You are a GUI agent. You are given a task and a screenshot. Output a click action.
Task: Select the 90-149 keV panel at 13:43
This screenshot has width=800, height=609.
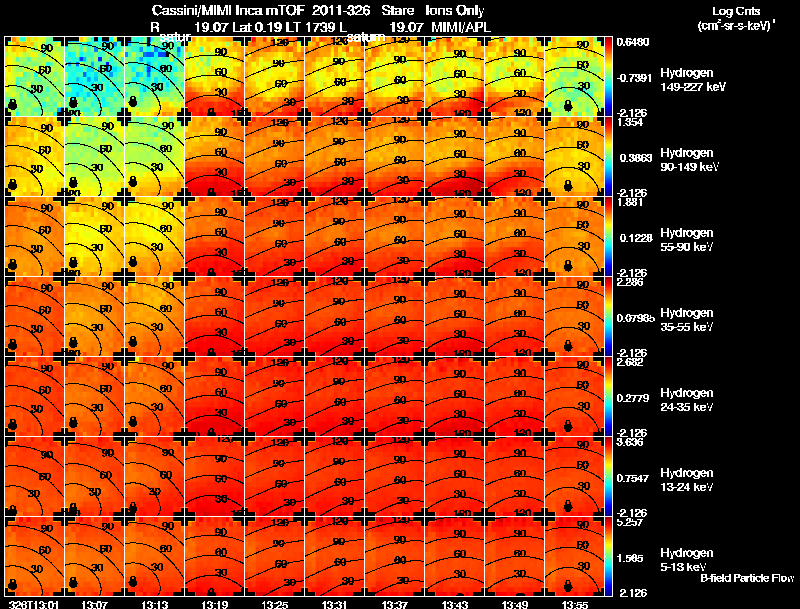(x=455, y=157)
